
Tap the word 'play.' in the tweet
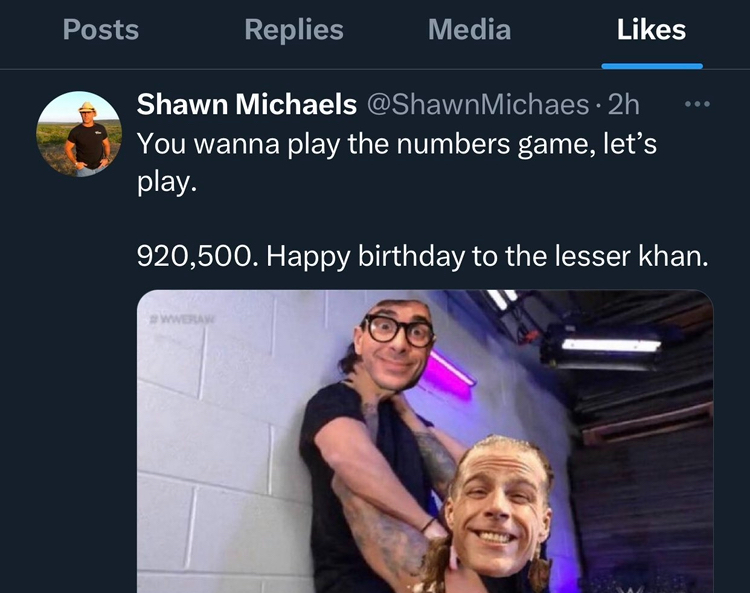[x=166, y=183]
